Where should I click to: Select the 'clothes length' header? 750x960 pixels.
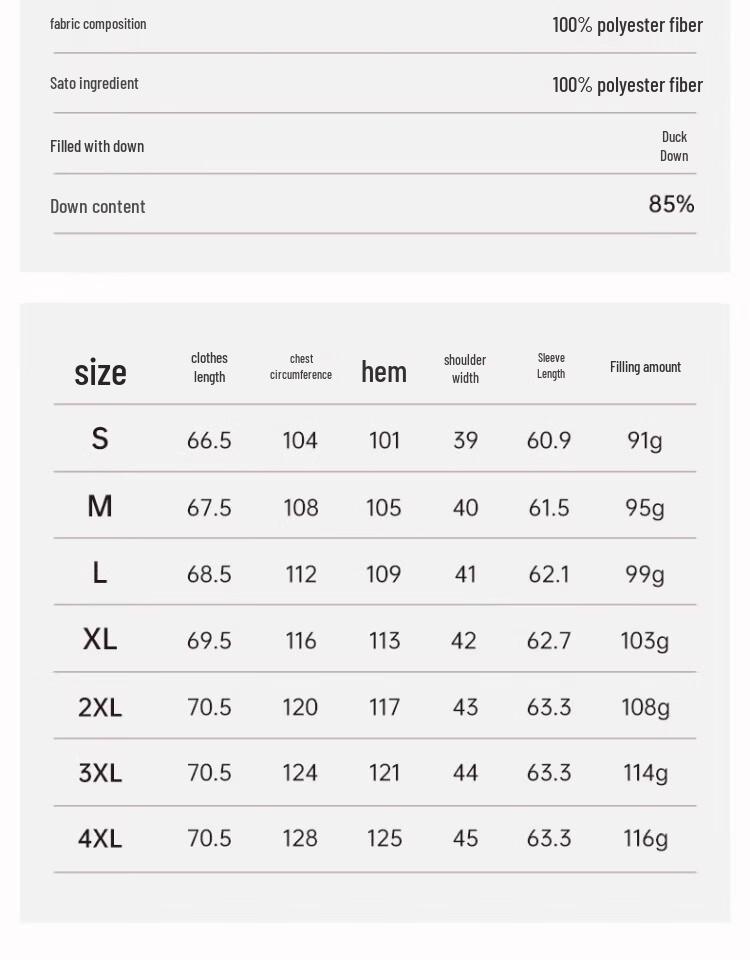coord(209,367)
